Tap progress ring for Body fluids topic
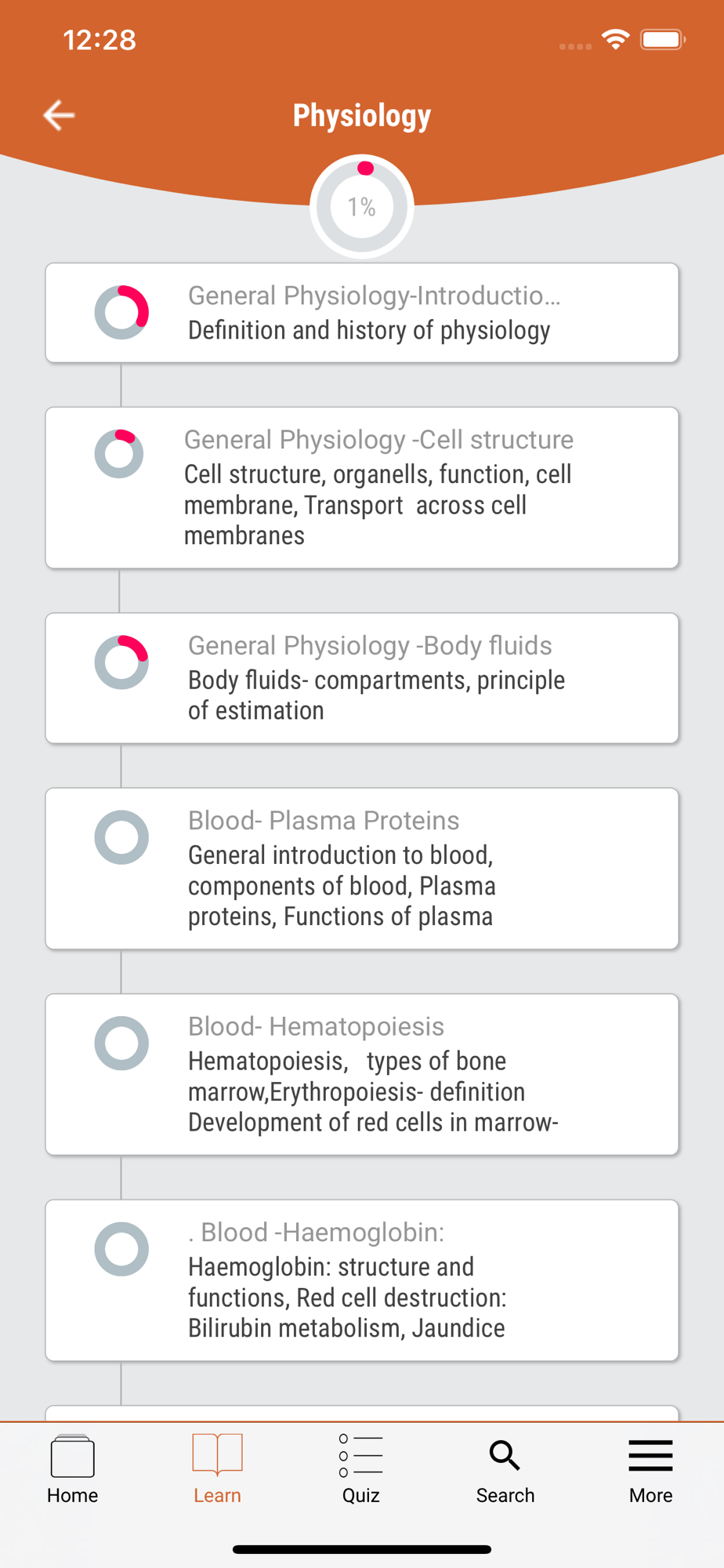The image size is (724, 1568). point(121,662)
